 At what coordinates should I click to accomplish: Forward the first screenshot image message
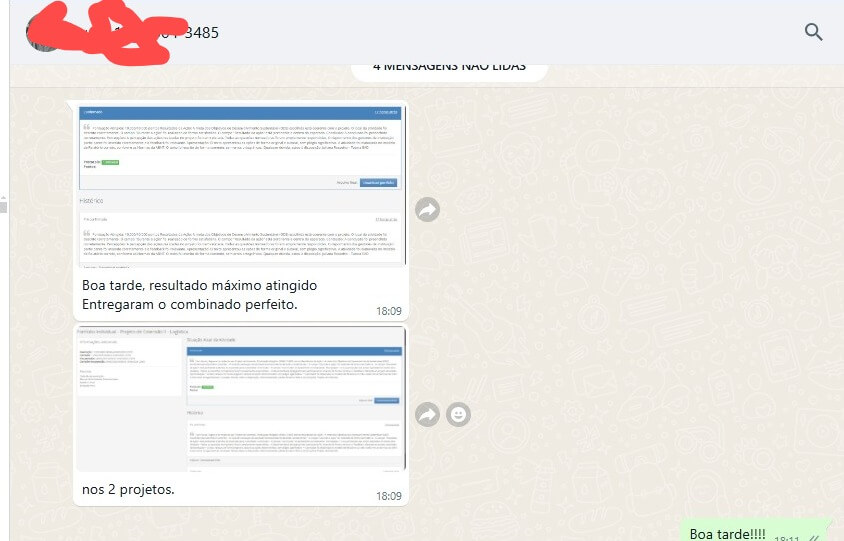click(427, 209)
